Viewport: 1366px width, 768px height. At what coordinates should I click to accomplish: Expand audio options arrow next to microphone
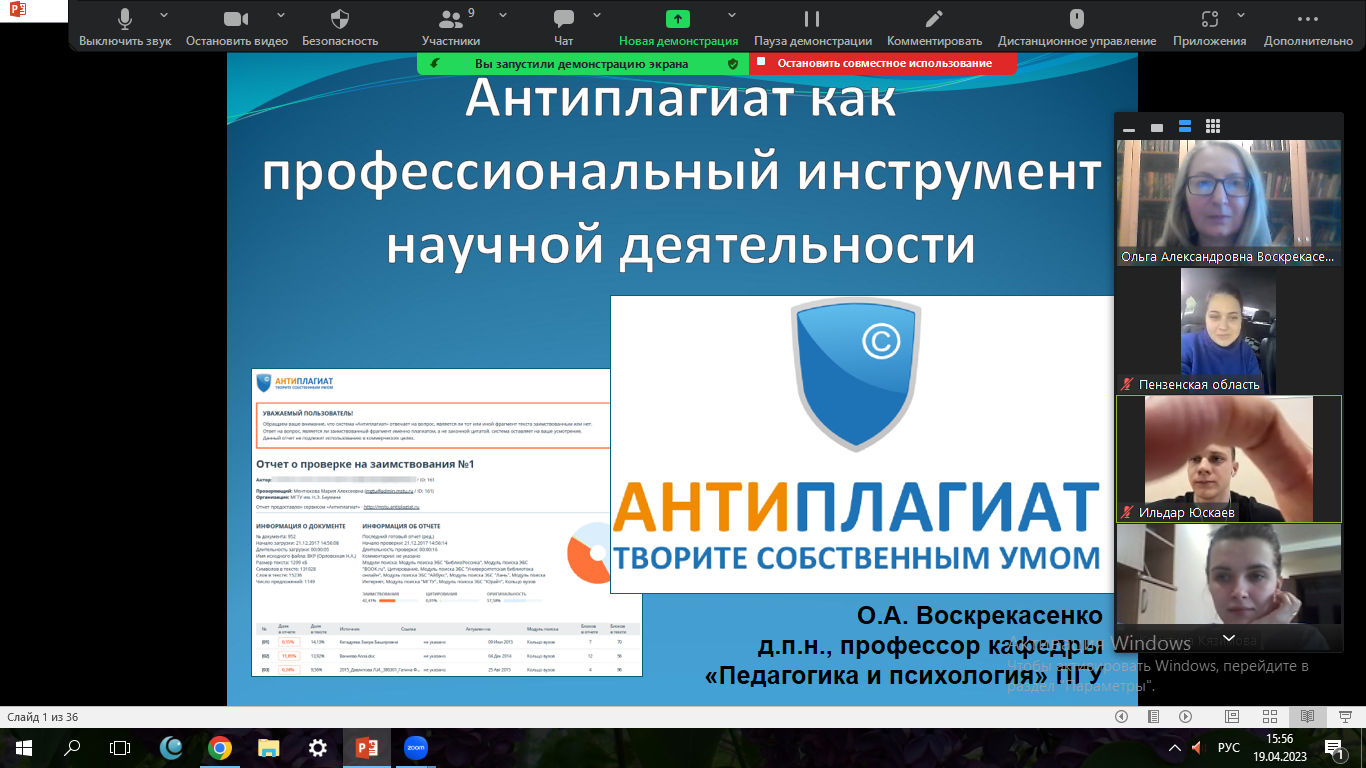[169, 15]
